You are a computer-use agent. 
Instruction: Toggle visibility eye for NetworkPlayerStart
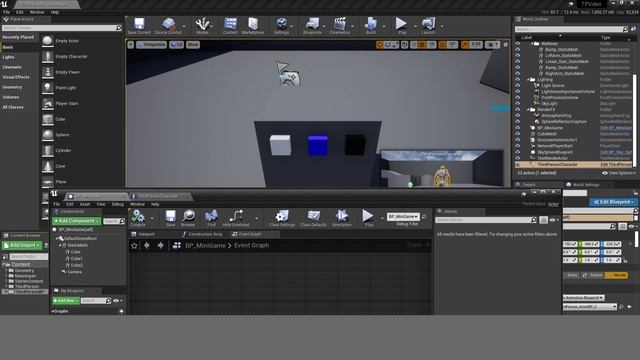[x=518, y=146]
